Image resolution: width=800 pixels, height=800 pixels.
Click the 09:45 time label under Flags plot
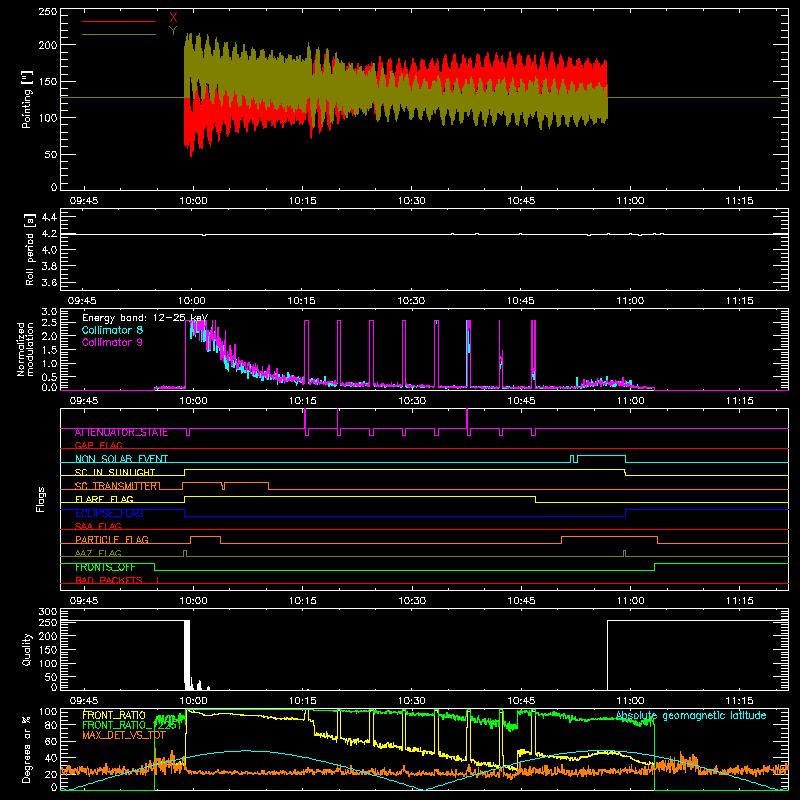coord(84,601)
